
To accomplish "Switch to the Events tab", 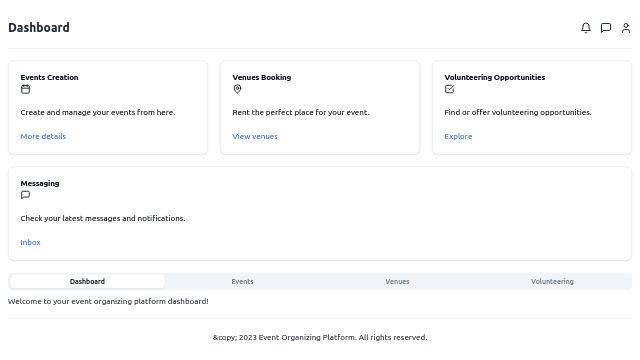I will (242, 281).
